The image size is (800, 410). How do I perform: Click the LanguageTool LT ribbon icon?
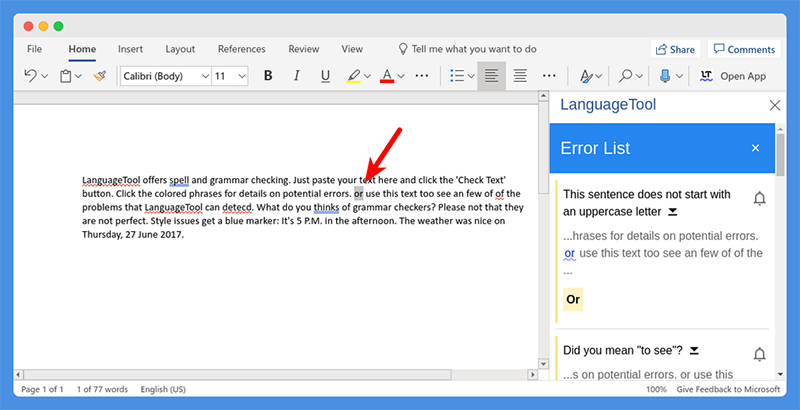(706, 76)
